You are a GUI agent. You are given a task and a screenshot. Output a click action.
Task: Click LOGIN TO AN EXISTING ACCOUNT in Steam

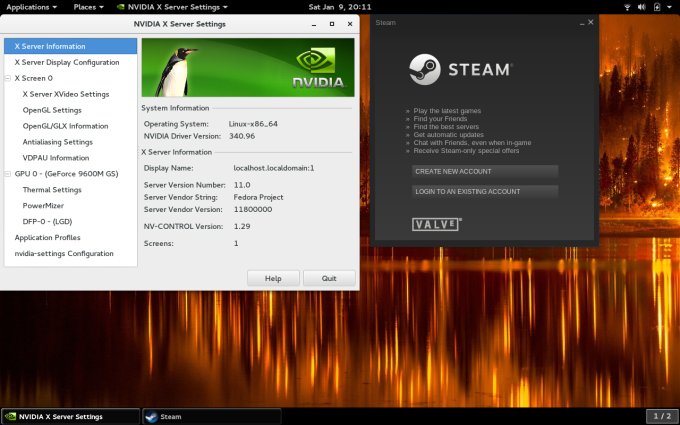tap(485, 191)
